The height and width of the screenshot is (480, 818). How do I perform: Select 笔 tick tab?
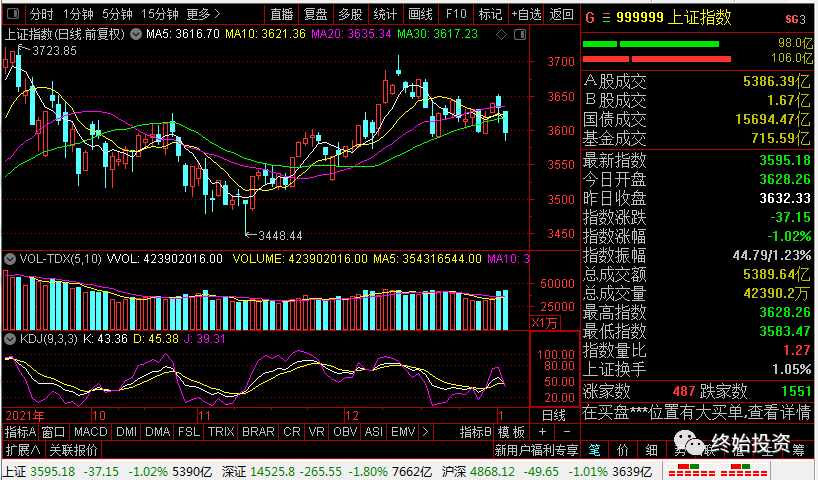tap(595, 450)
